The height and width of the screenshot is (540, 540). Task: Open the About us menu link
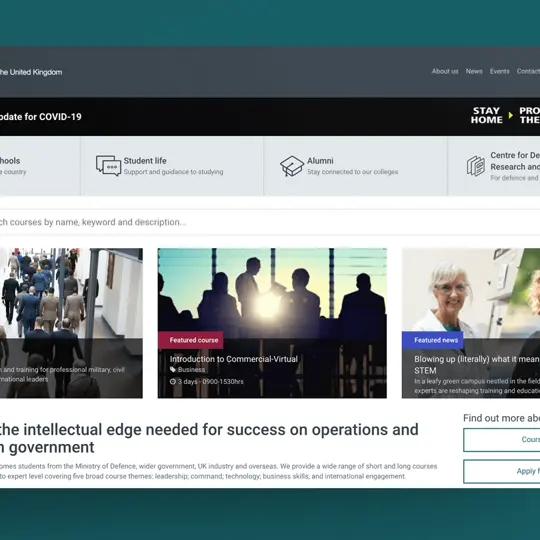click(x=445, y=71)
